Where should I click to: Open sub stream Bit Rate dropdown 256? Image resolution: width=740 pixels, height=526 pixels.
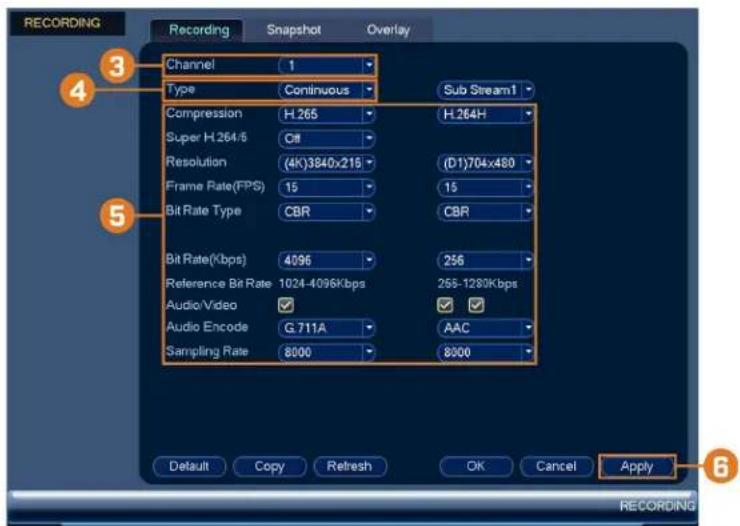(x=486, y=260)
